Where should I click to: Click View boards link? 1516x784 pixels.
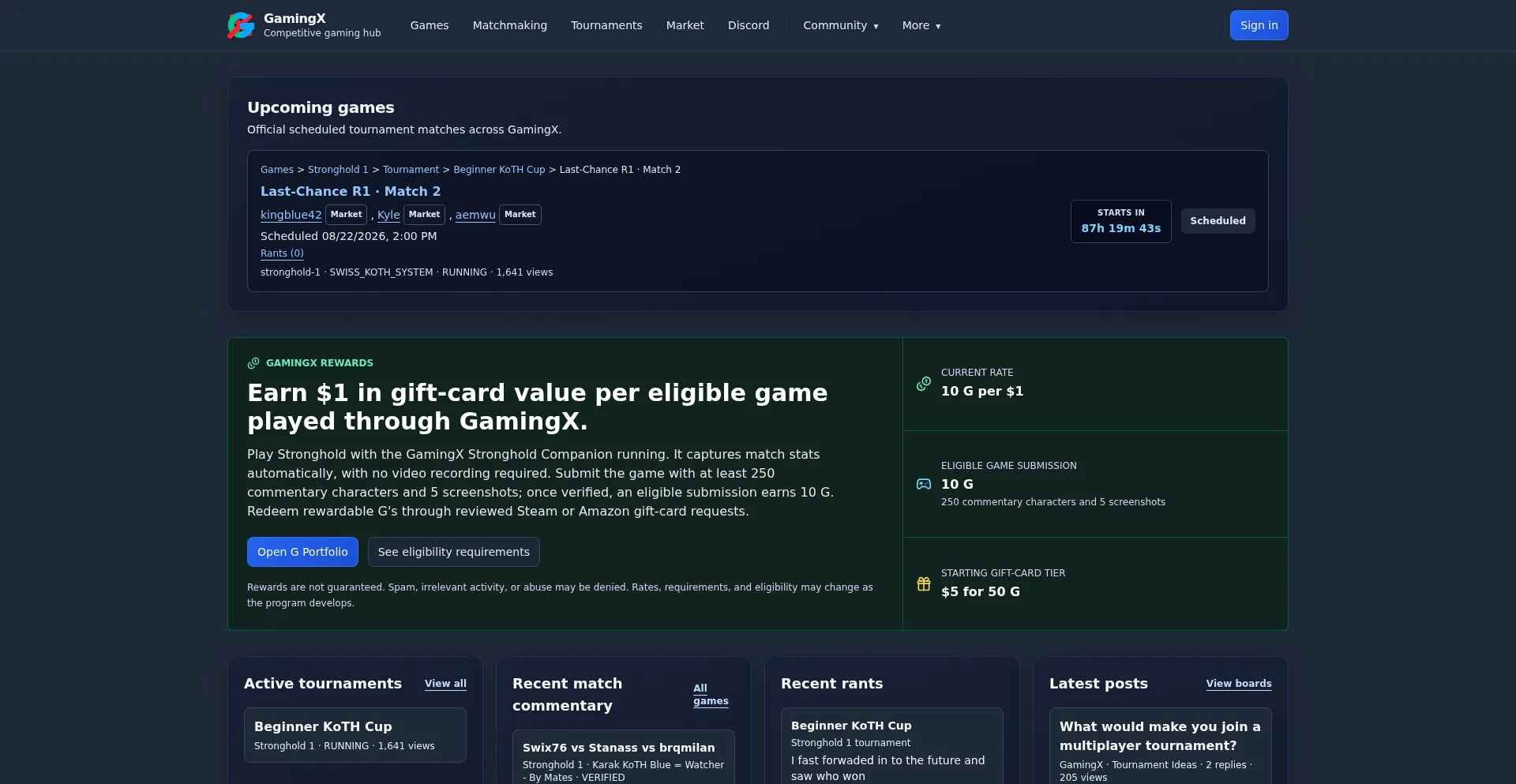click(1239, 684)
